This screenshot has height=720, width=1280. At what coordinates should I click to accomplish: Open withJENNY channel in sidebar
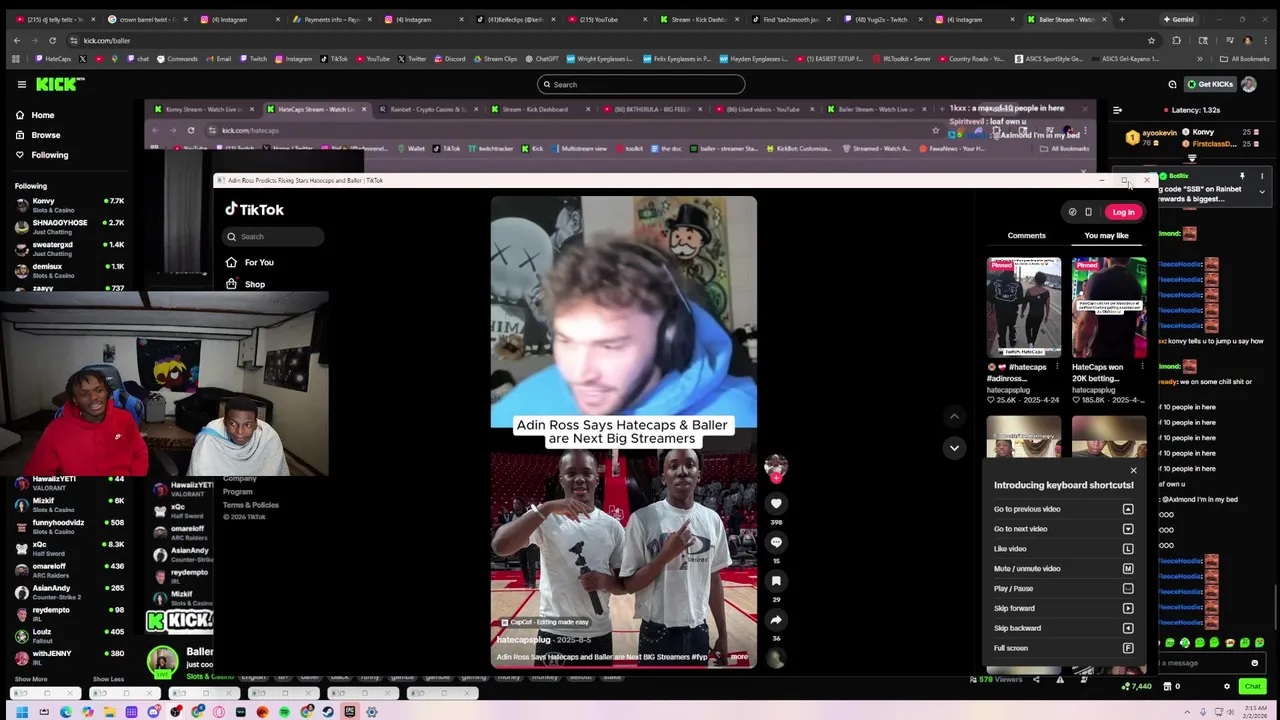pos(68,658)
